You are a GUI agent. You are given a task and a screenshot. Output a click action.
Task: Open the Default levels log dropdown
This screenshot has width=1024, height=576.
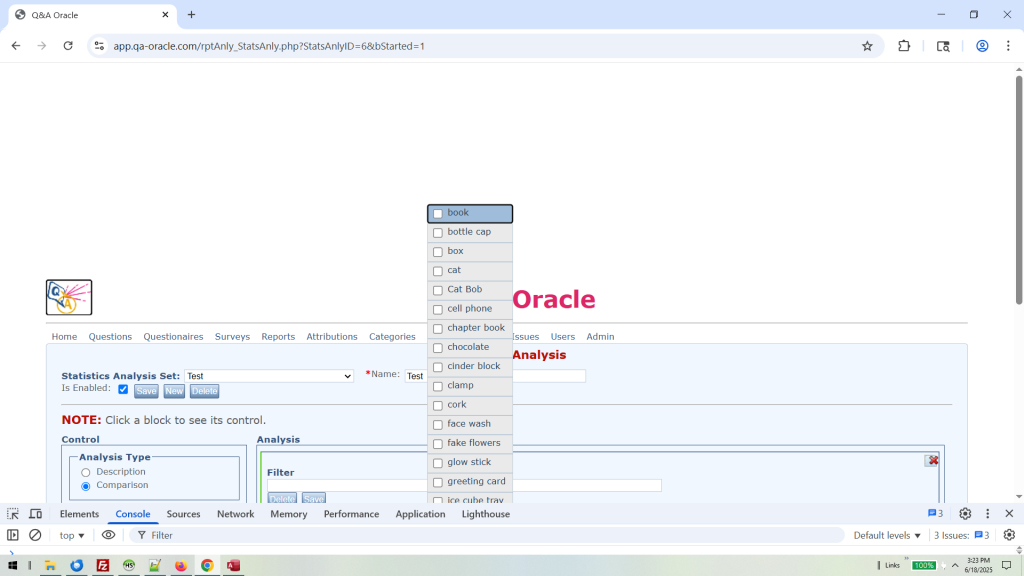pyautogui.click(x=887, y=535)
